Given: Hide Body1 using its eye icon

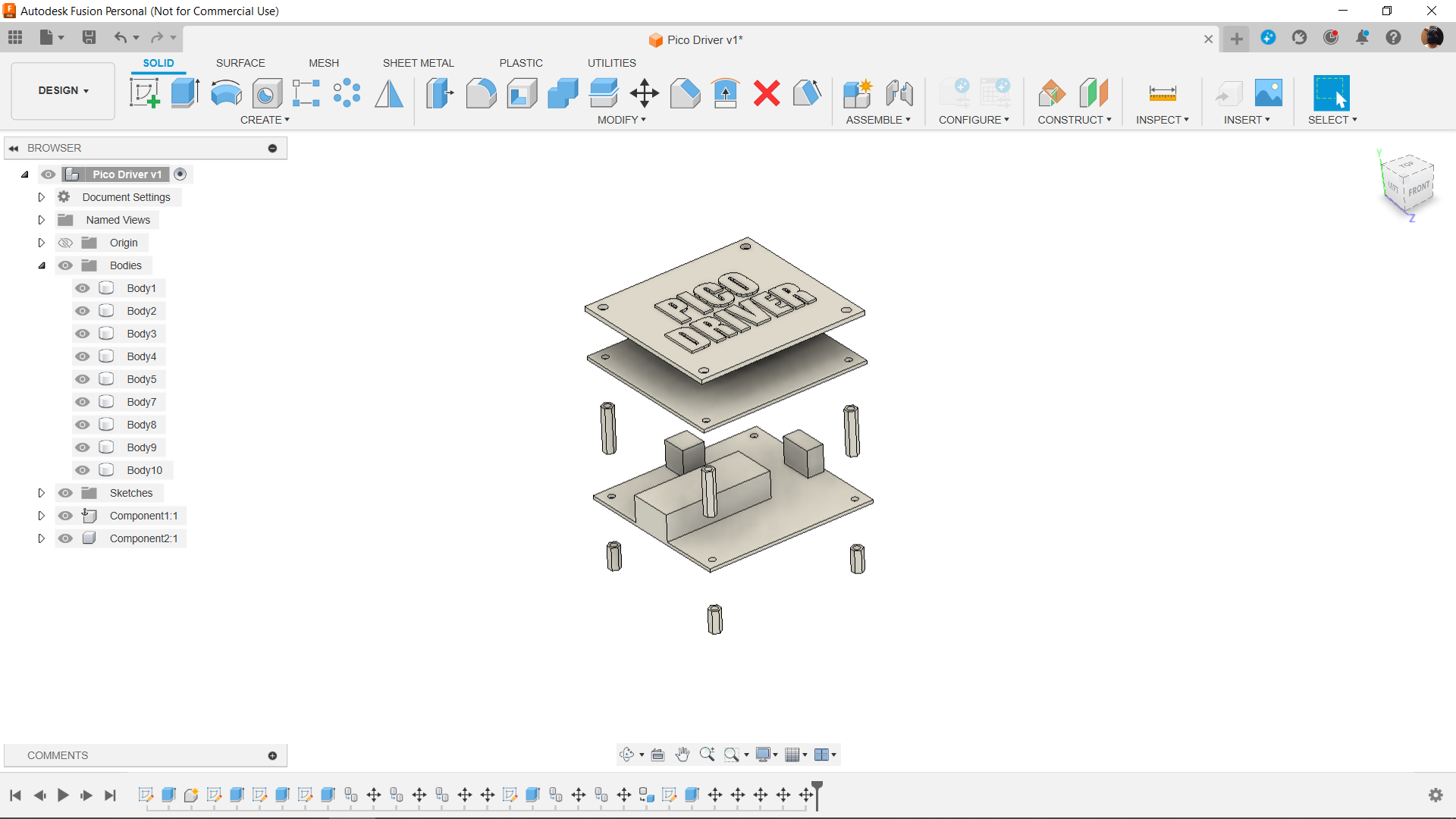Looking at the screenshot, I should click(83, 288).
